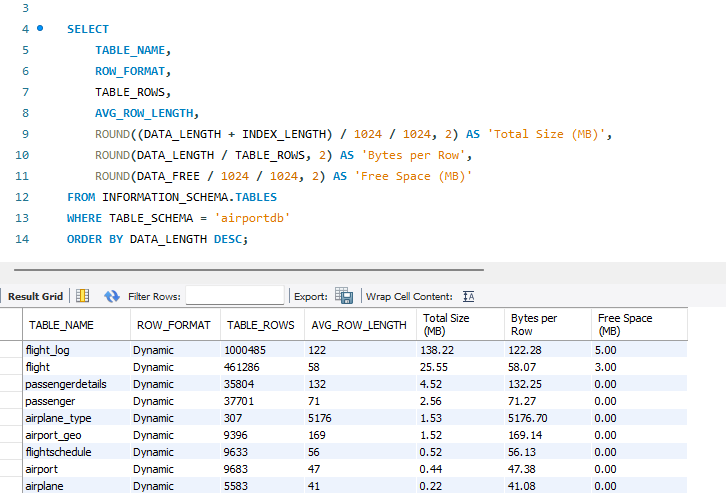The width and height of the screenshot is (726, 493).
Task: Click the AVG_ROW_LENGTH column header
Action: coord(358,325)
